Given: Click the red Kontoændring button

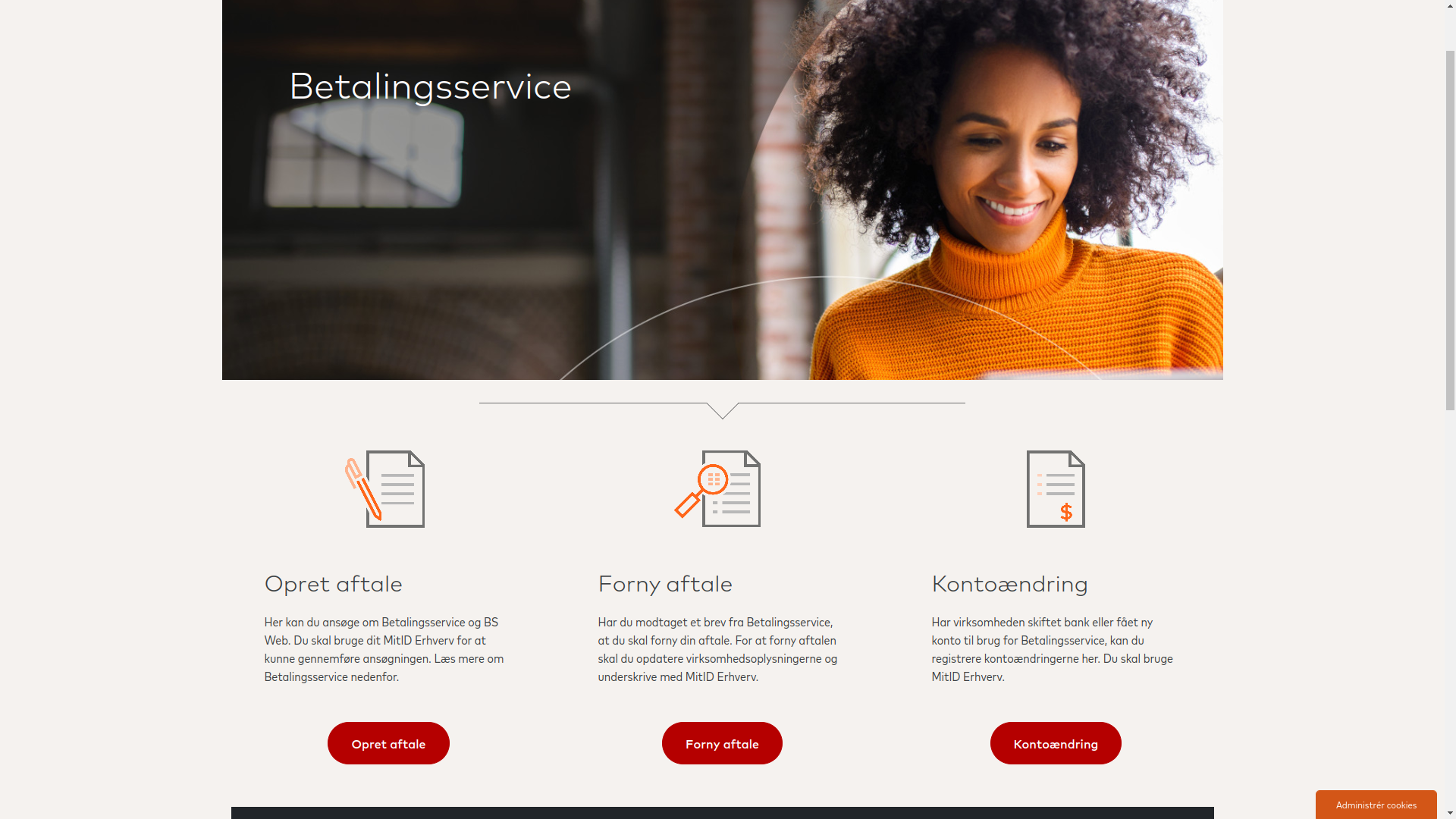Looking at the screenshot, I should click(x=1056, y=743).
